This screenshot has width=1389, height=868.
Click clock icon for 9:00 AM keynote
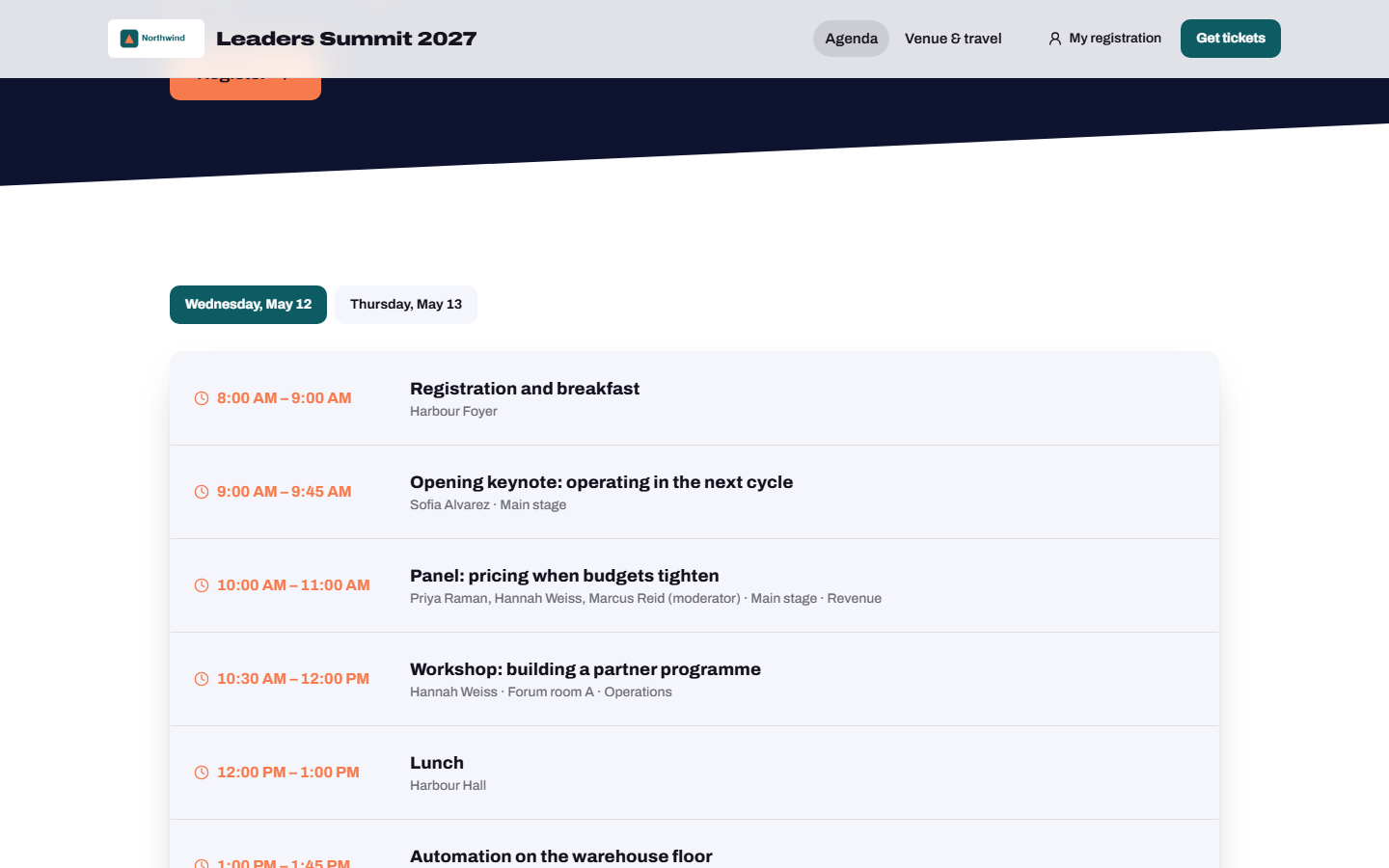click(202, 492)
